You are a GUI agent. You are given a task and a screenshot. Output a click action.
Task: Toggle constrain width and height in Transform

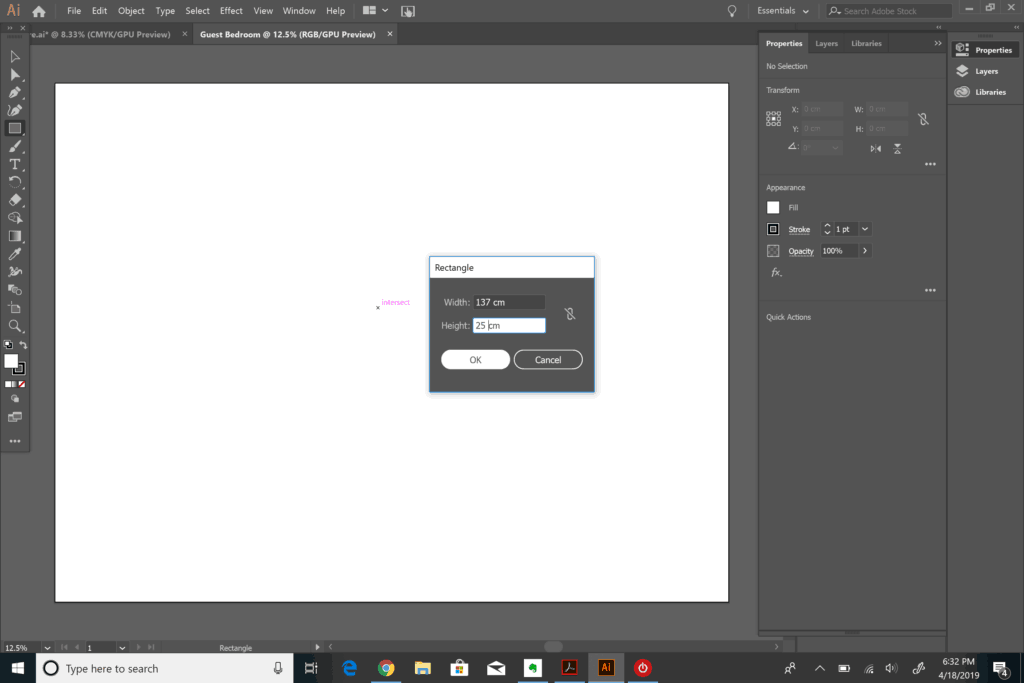pos(923,119)
